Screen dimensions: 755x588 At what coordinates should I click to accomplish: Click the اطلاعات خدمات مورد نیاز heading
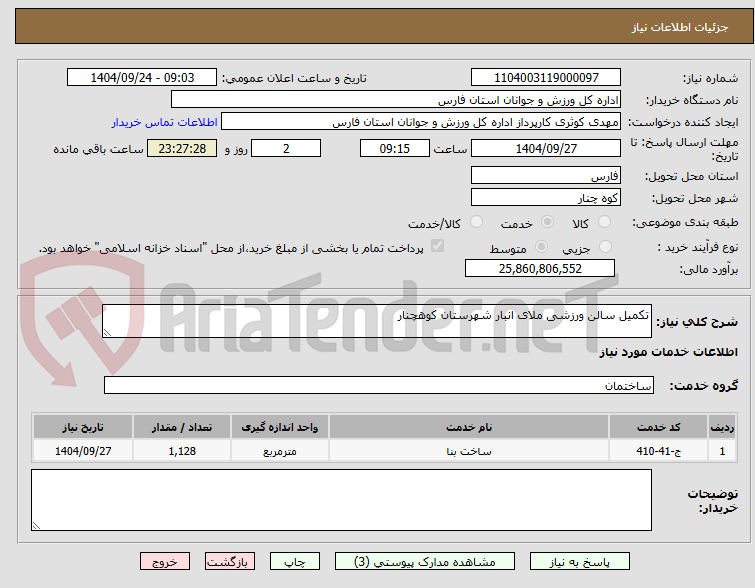pos(668,353)
